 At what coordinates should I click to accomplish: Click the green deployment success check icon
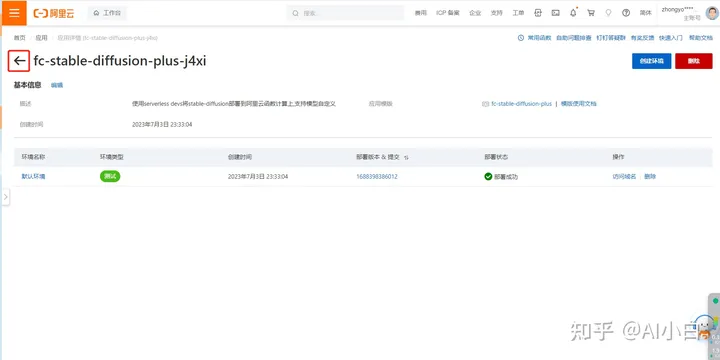pos(488,176)
